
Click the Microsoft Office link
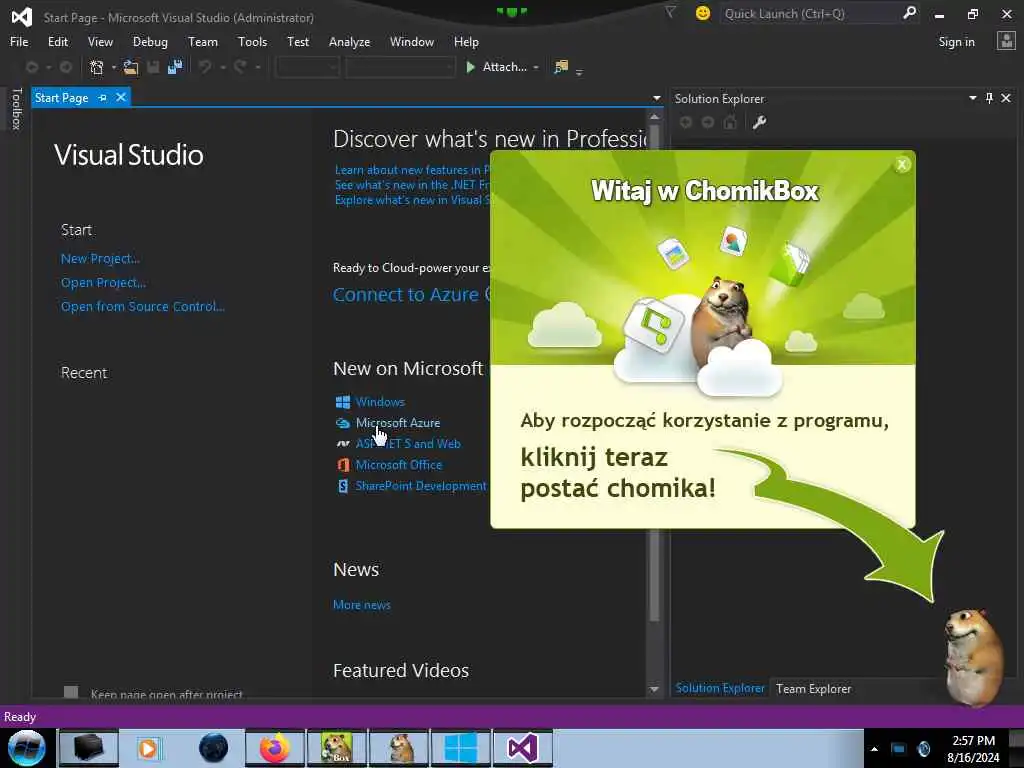[398, 465]
